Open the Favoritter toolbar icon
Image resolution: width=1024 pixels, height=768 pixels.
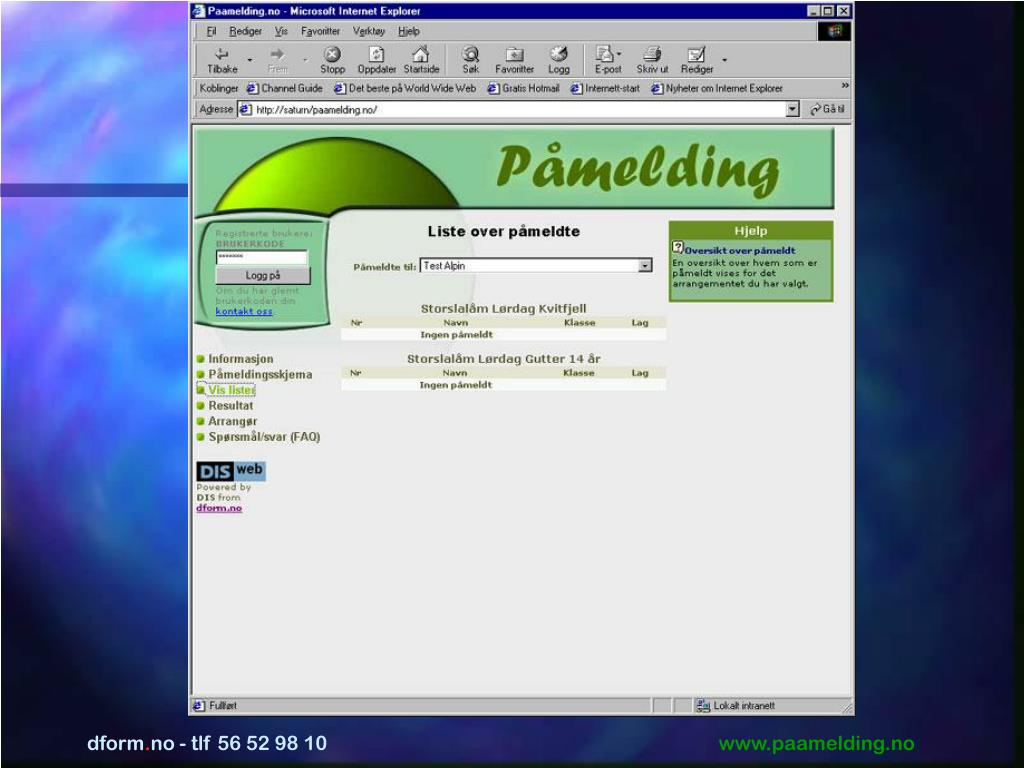point(515,54)
